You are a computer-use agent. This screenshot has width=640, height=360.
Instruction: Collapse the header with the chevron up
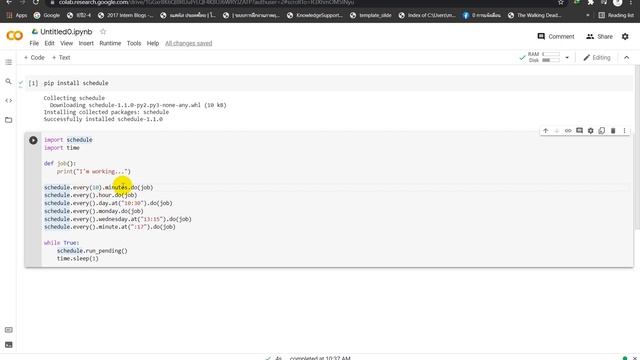[627, 58]
